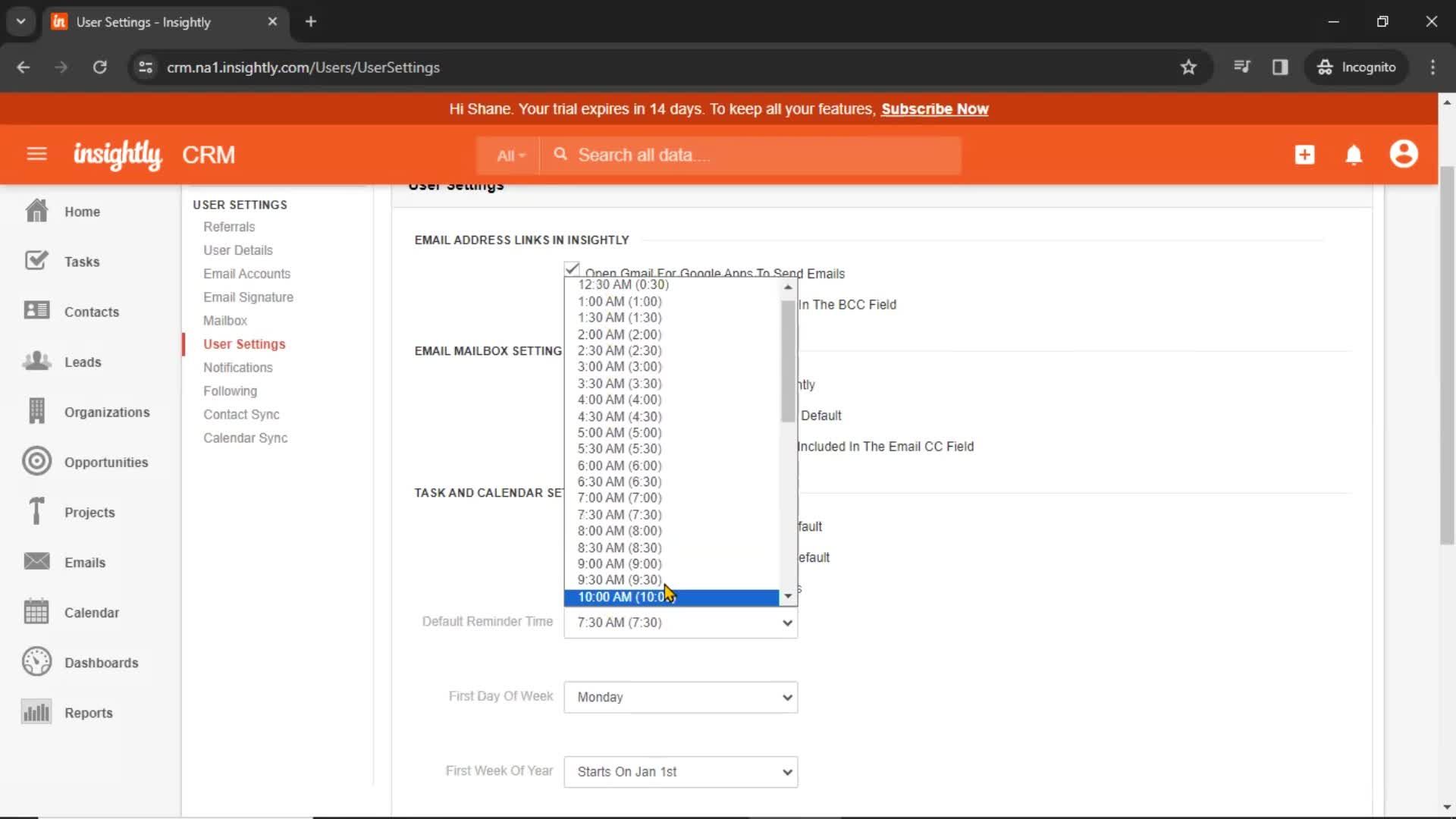The width and height of the screenshot is (1456, 819).
Task: Click the Opportunities target icon
Action: [x=36, y=461]
